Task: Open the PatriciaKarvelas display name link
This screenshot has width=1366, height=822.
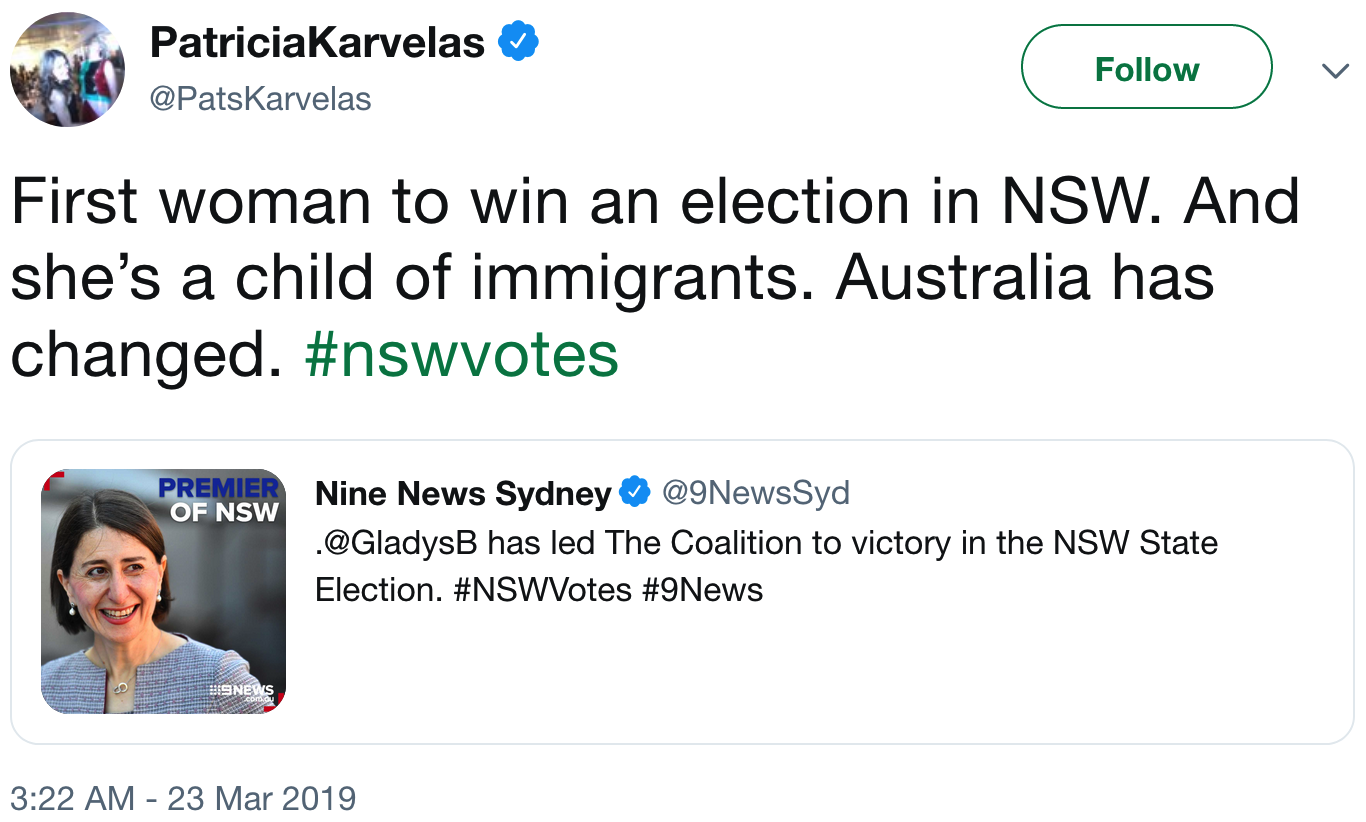Action: (x=317, y=42)
